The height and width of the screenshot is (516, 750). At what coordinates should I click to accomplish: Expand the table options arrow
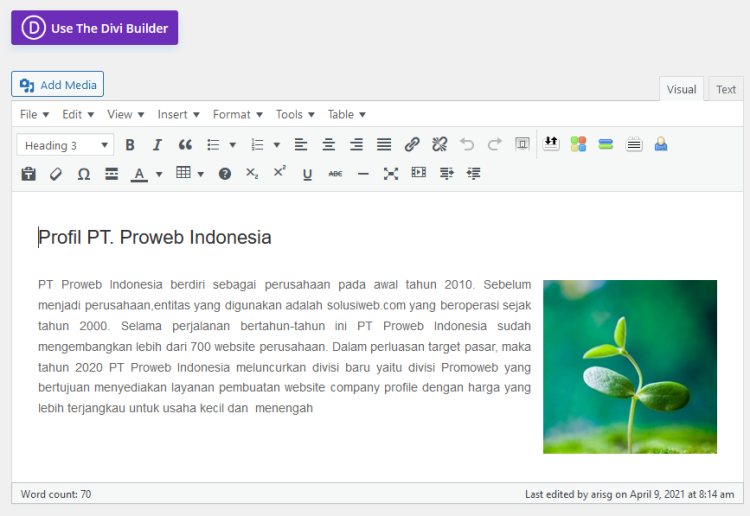click(x=200, y=174)
